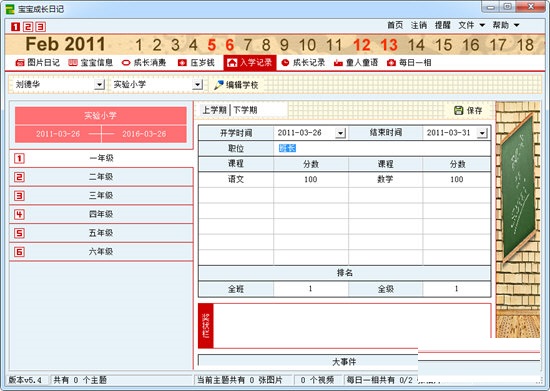Open the 成长消费 tab

click(x=144, y=63)
